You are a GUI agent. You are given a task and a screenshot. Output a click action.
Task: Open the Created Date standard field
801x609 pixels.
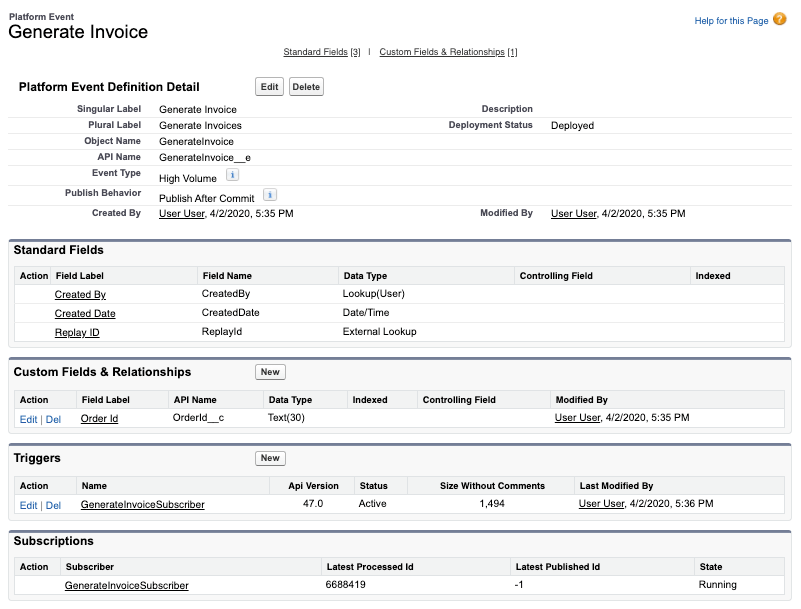(85, 314)
